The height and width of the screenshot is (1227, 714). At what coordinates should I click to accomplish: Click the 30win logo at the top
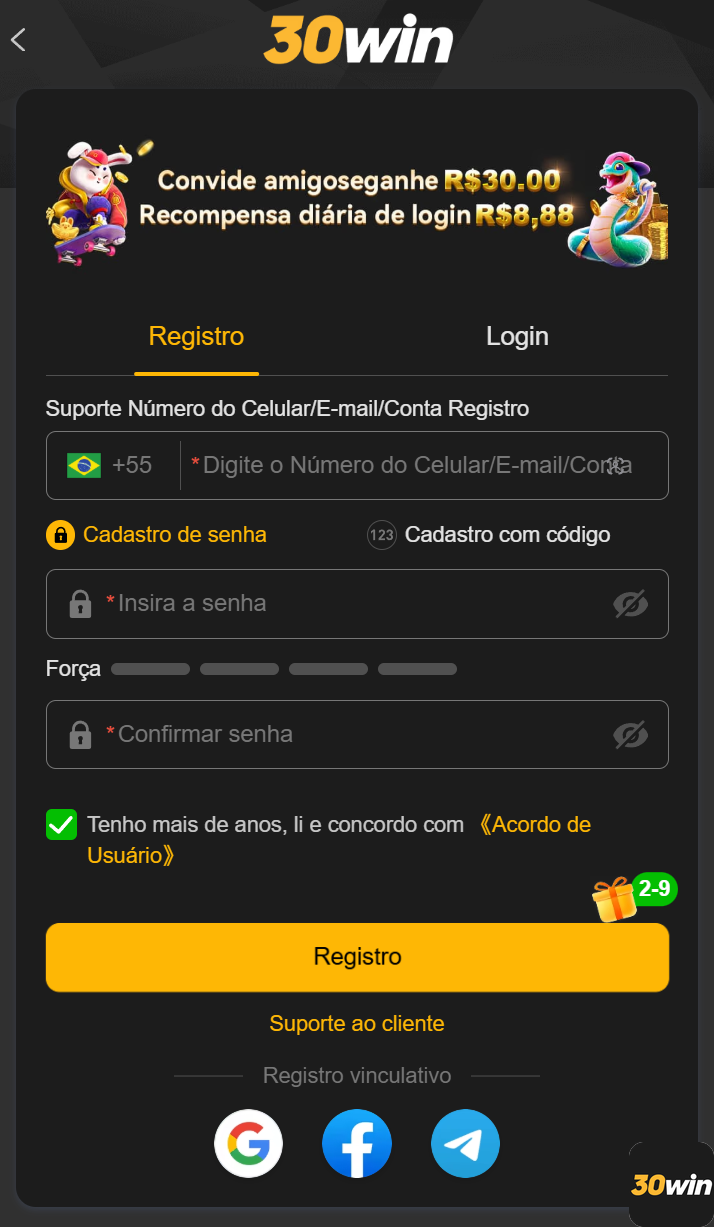[357, 39]
